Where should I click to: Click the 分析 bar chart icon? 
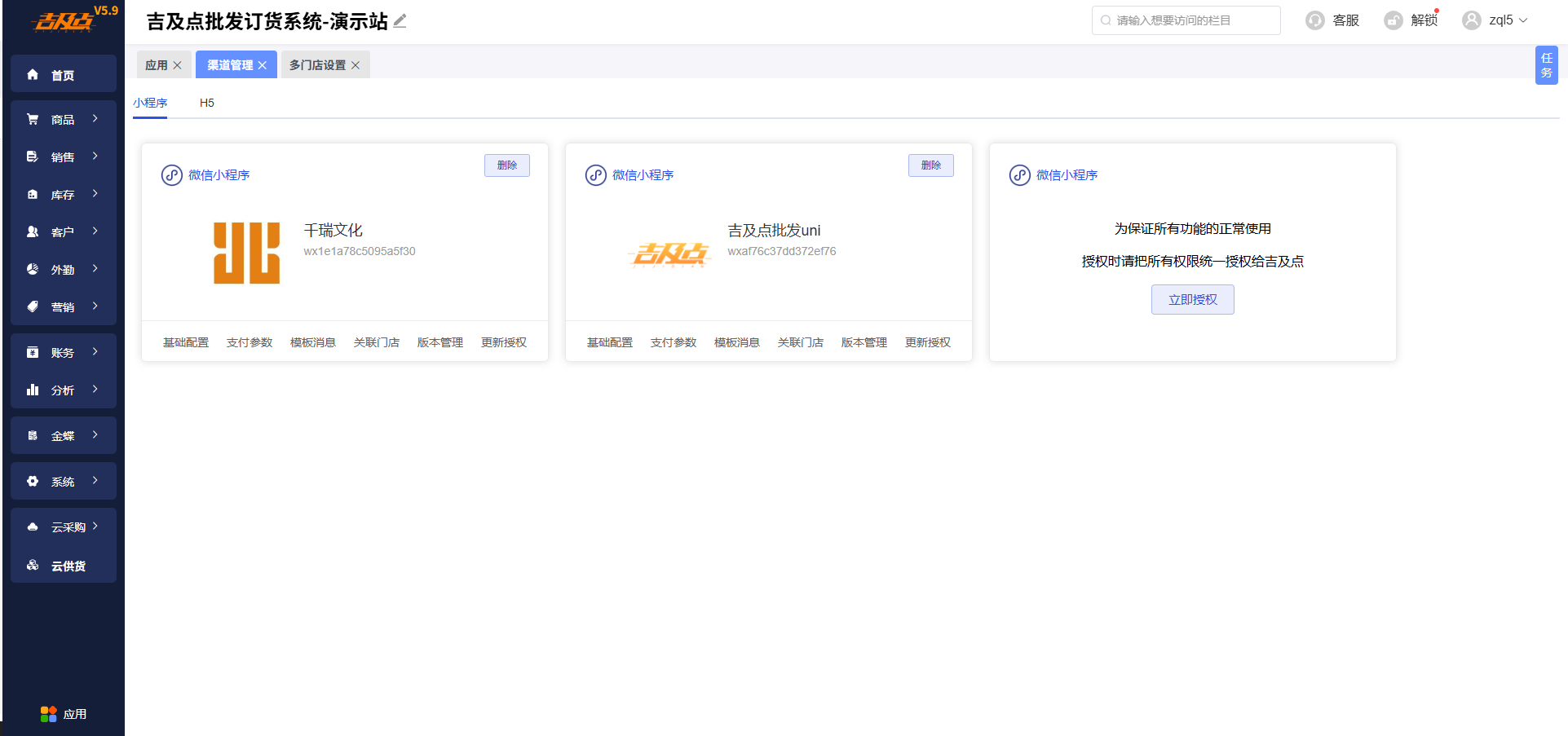(x=33, y=390)
